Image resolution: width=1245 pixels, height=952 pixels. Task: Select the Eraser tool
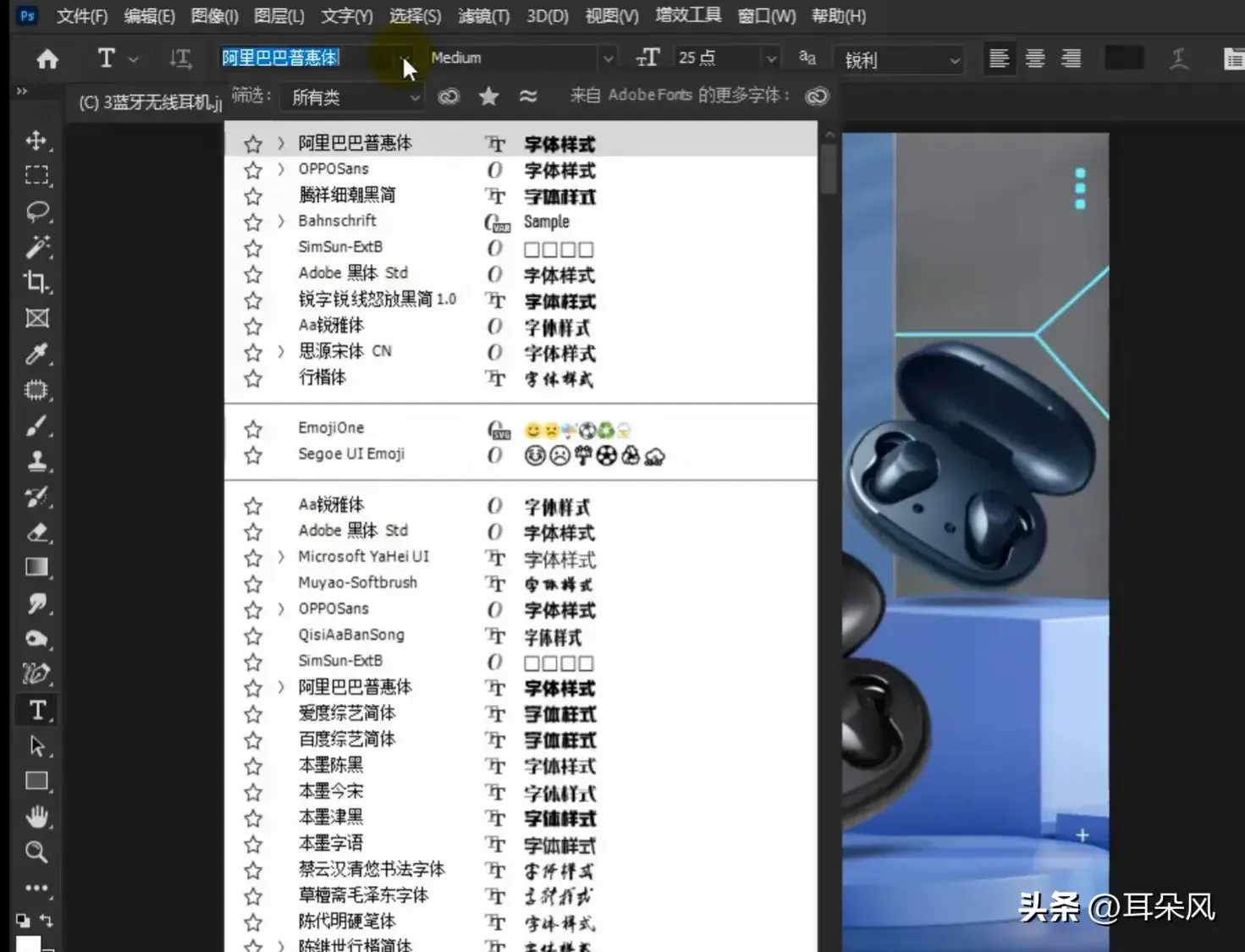36,532
